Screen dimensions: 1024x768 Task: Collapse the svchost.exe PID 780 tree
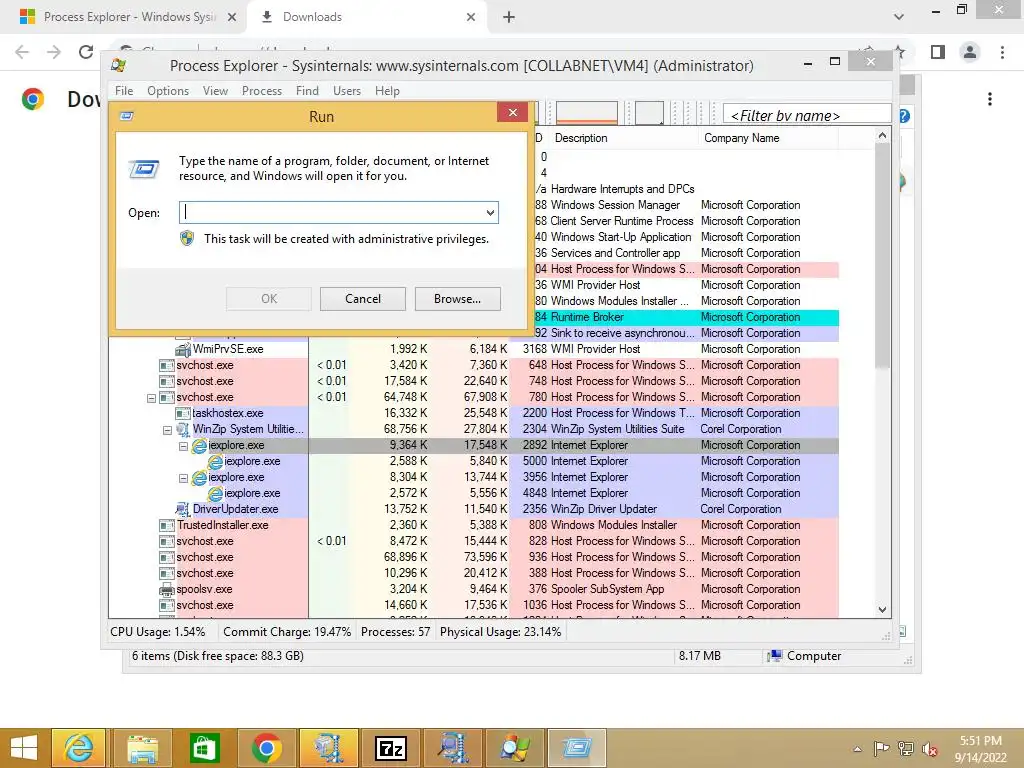point(152,398)
